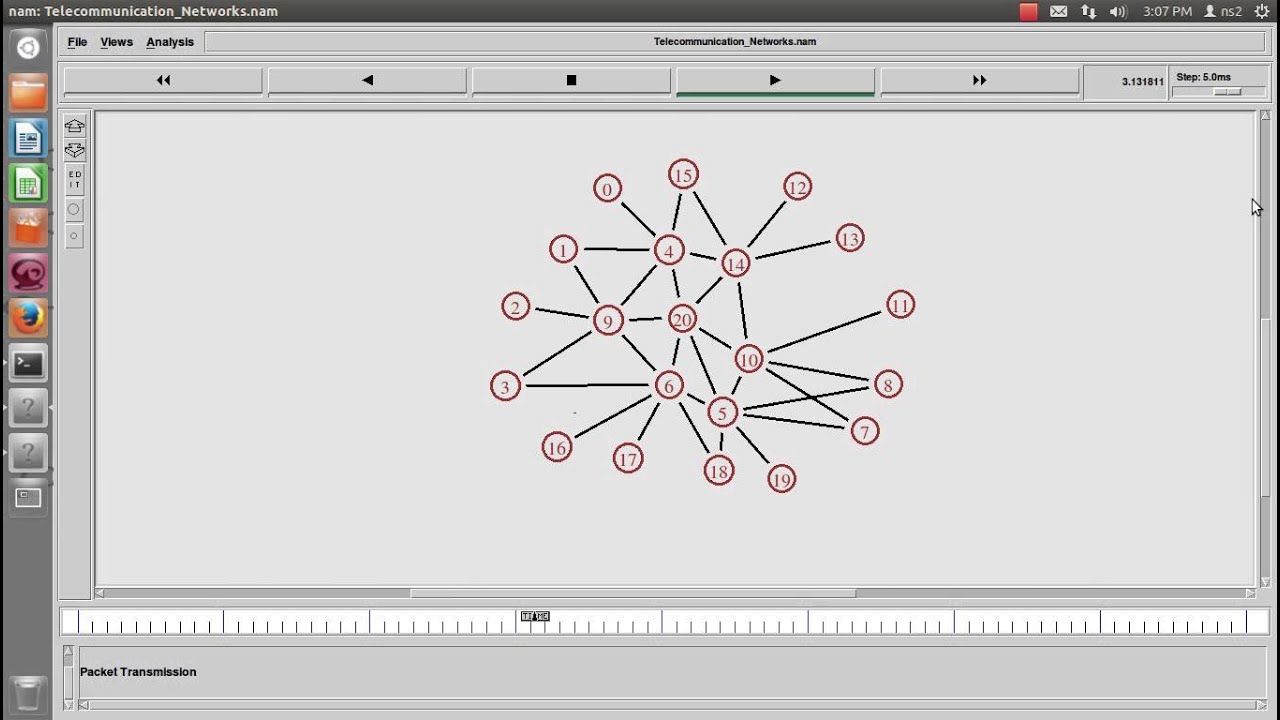Screen dimensions: 1280x720
Task: Open the Terminal from the dock
Action: pyautogui.click(x=28, y=364)
